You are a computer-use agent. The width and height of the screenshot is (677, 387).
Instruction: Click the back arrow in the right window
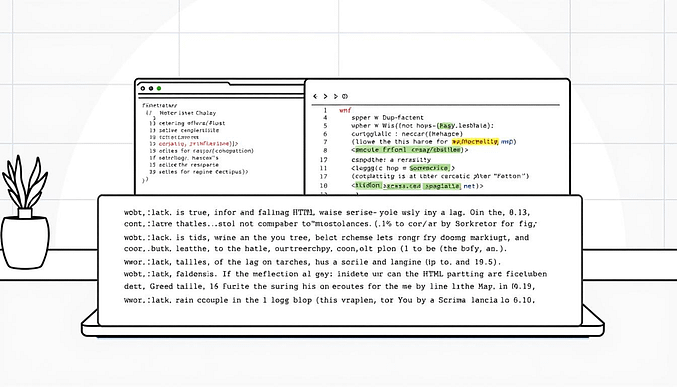tap(315, 96)
